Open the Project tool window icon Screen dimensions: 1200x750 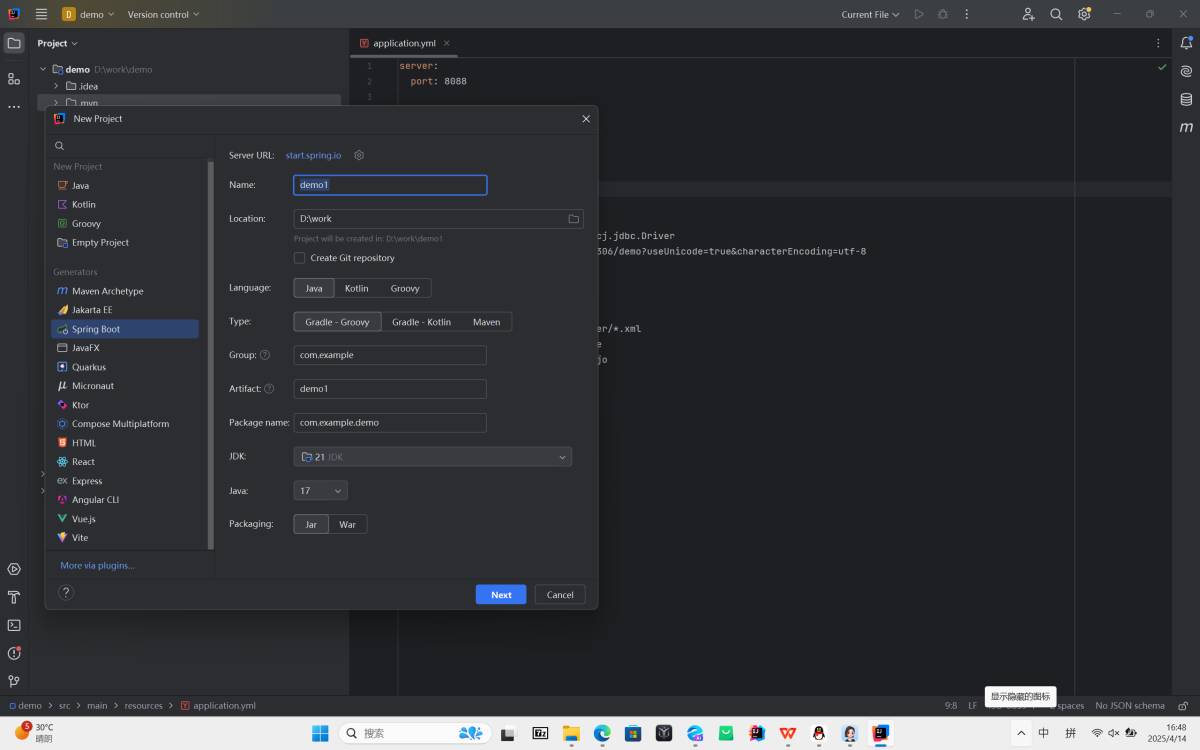14,43
